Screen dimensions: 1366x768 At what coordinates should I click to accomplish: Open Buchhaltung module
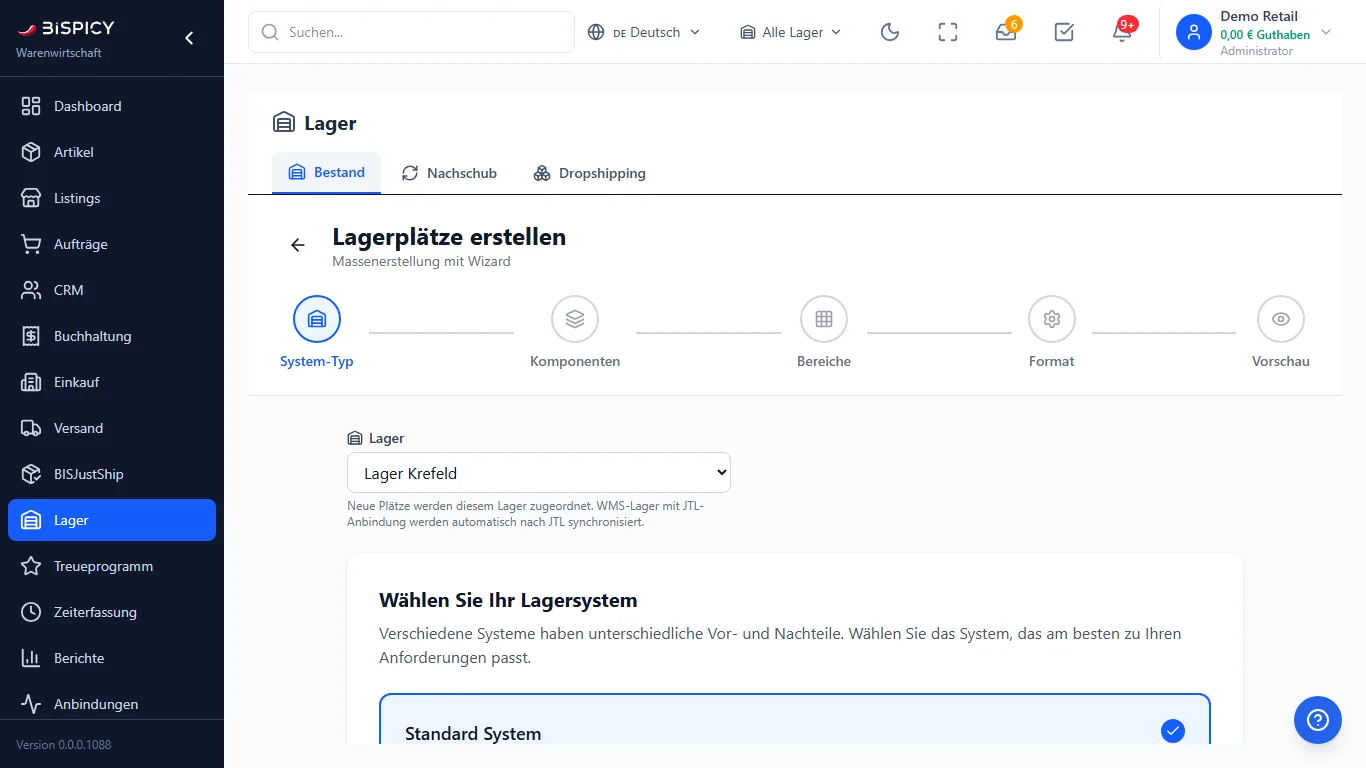click(112, 336)
